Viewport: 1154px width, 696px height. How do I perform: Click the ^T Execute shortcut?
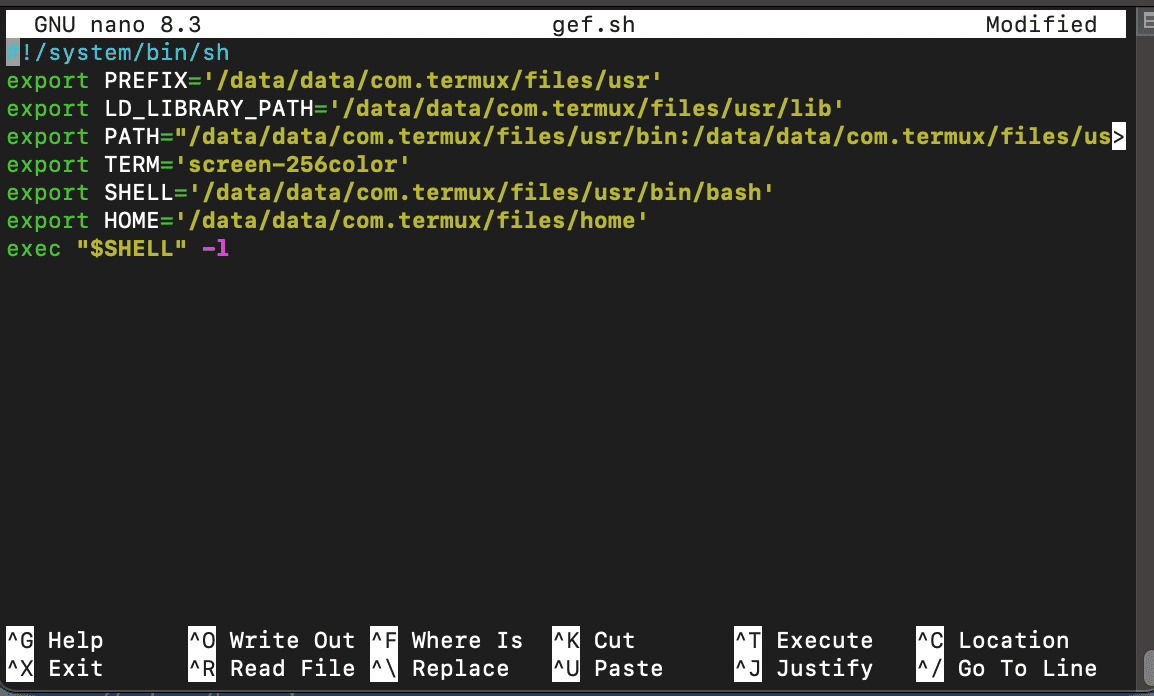tap(804, 640)
